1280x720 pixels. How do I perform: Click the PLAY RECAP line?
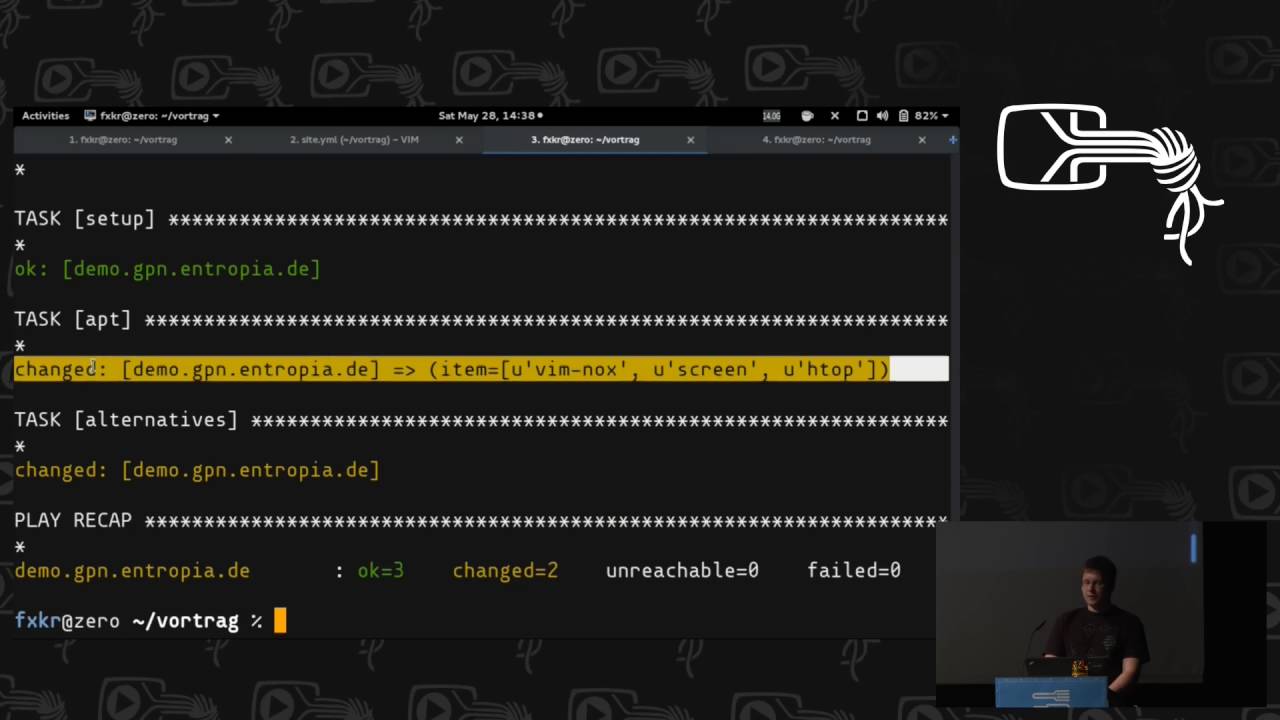coord(481,521)
